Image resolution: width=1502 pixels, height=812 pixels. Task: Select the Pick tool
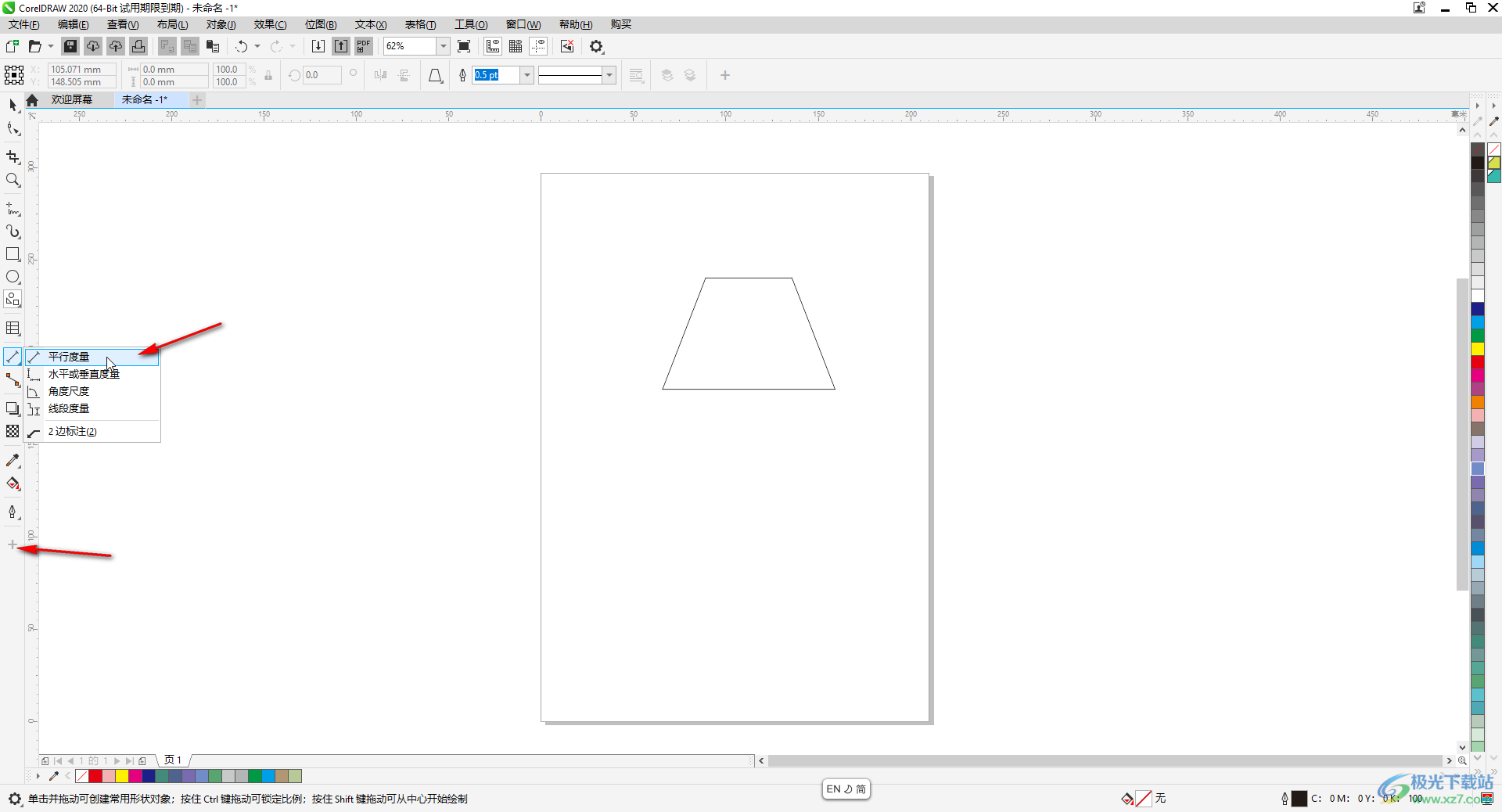point(13,105)
